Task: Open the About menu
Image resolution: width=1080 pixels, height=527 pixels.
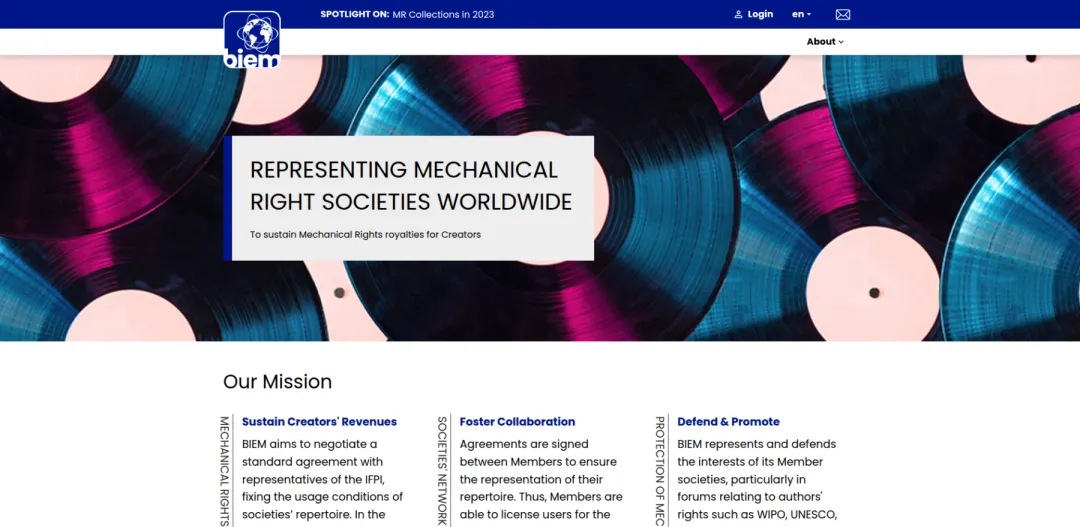Action: coord(825,42)
